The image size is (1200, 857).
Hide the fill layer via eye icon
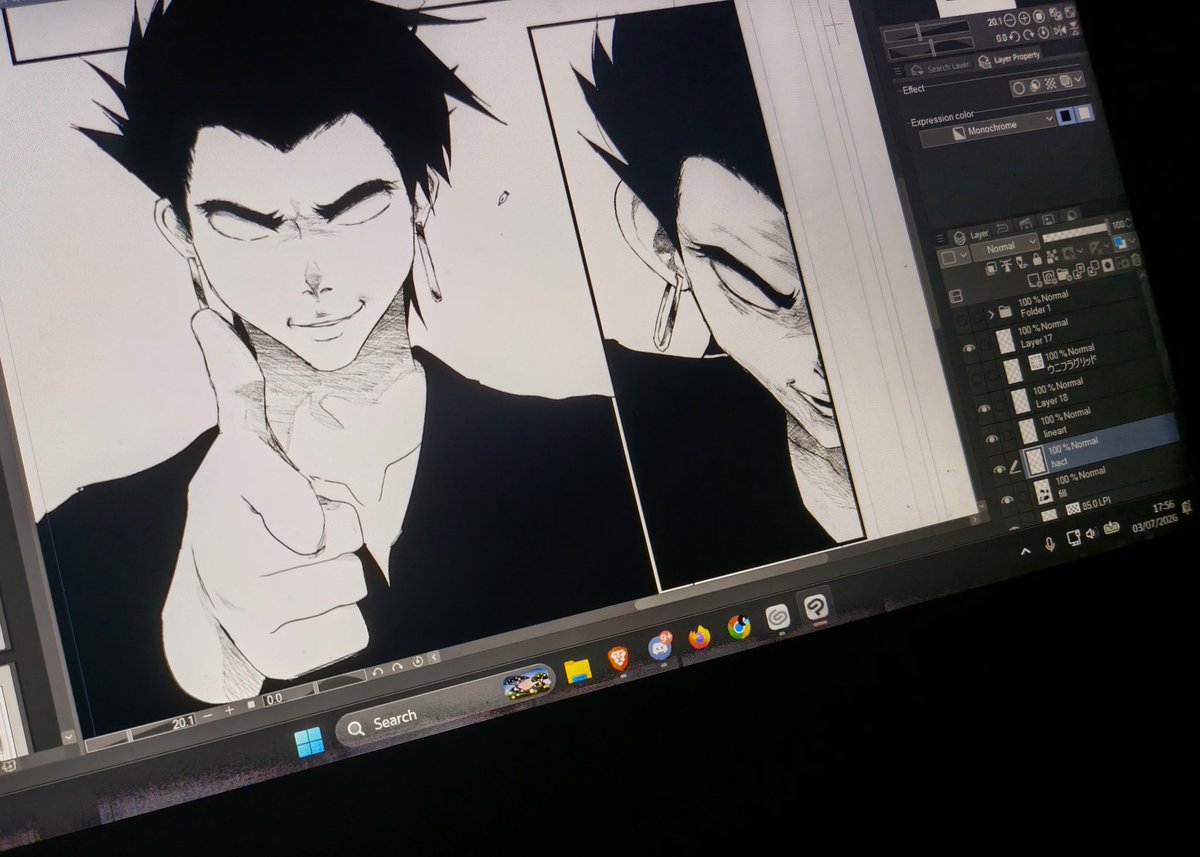click(1007, 500)
